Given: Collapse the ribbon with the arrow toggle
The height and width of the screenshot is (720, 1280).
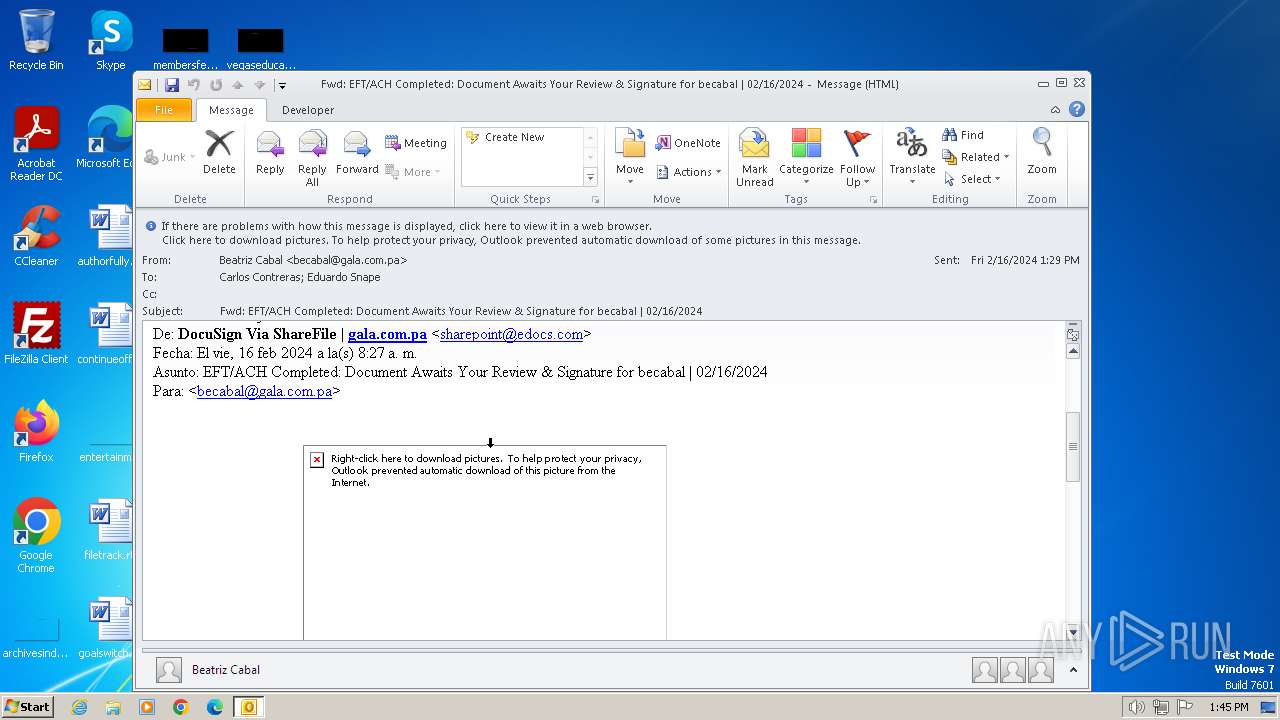Looking at the screenshot, I should (1055, 109).
